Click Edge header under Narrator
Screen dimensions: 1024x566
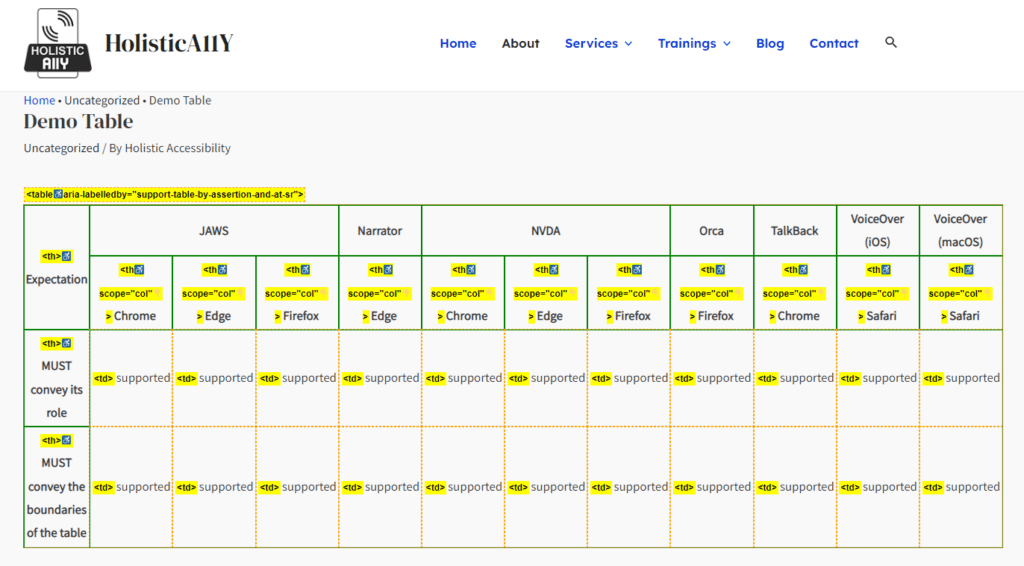[380, 292]
